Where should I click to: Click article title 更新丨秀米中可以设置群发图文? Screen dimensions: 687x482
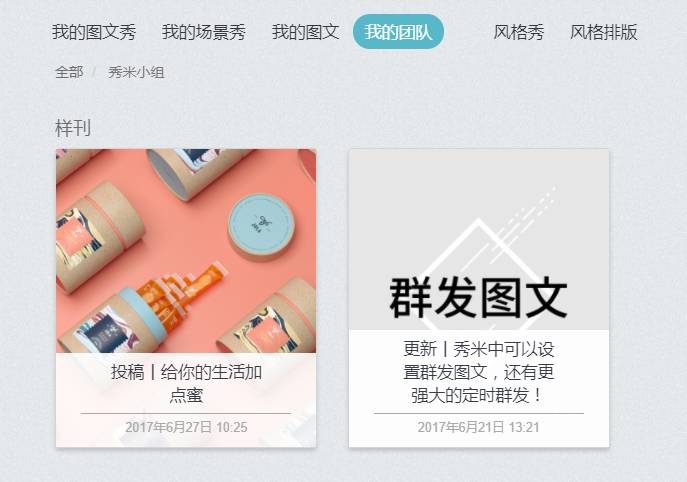tap(478, 372)
